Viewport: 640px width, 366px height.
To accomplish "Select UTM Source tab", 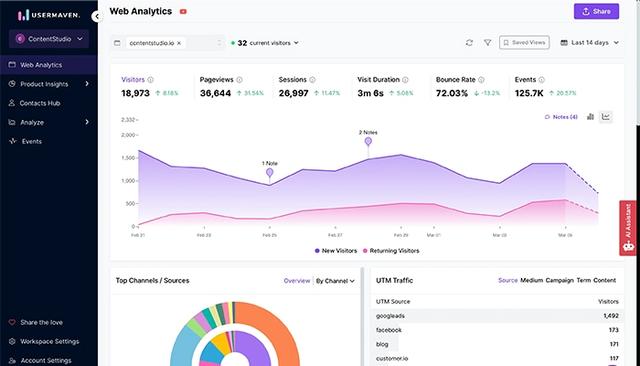I will click(508, 280).
